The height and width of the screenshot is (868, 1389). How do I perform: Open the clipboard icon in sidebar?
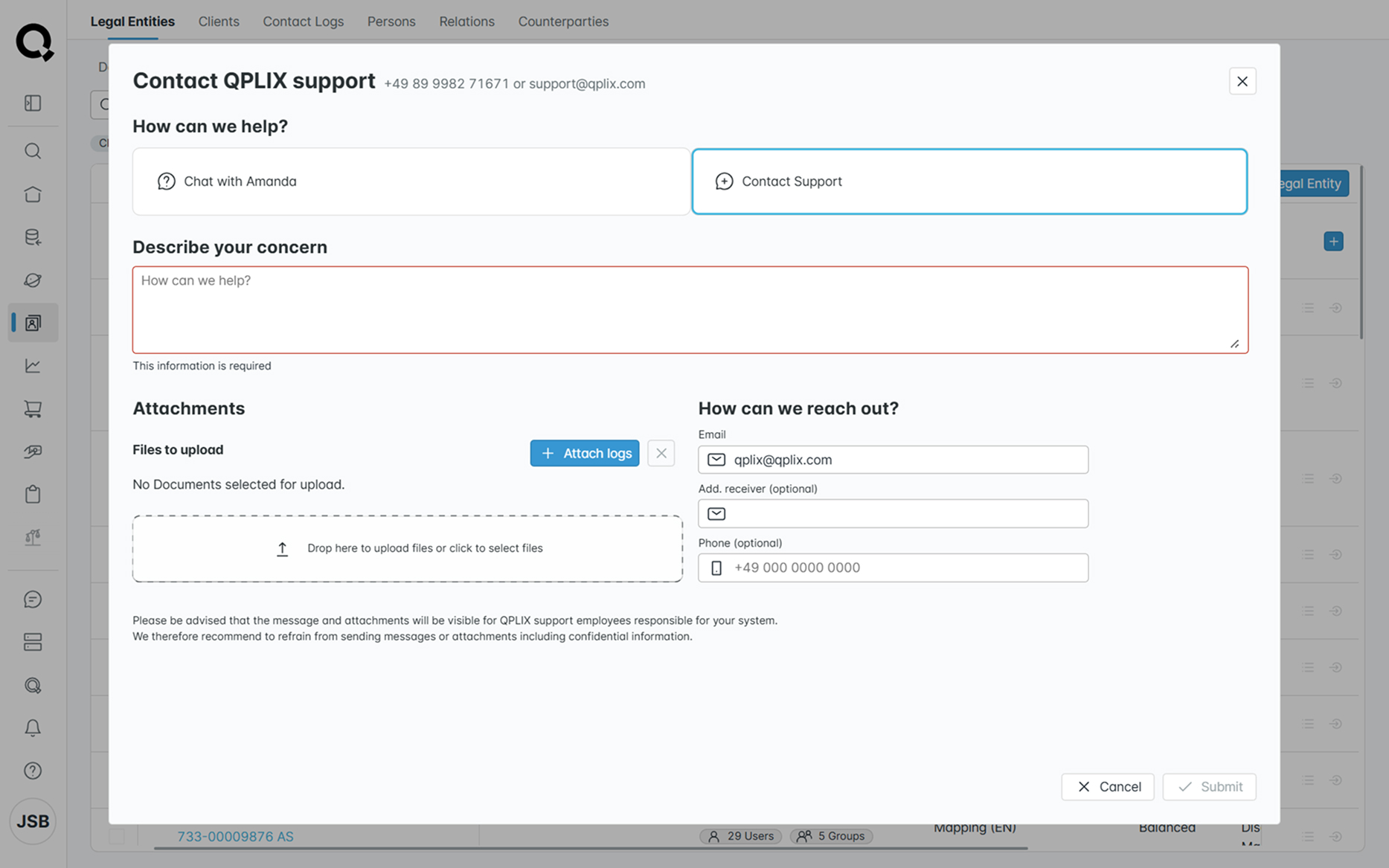tap(33, 495)
